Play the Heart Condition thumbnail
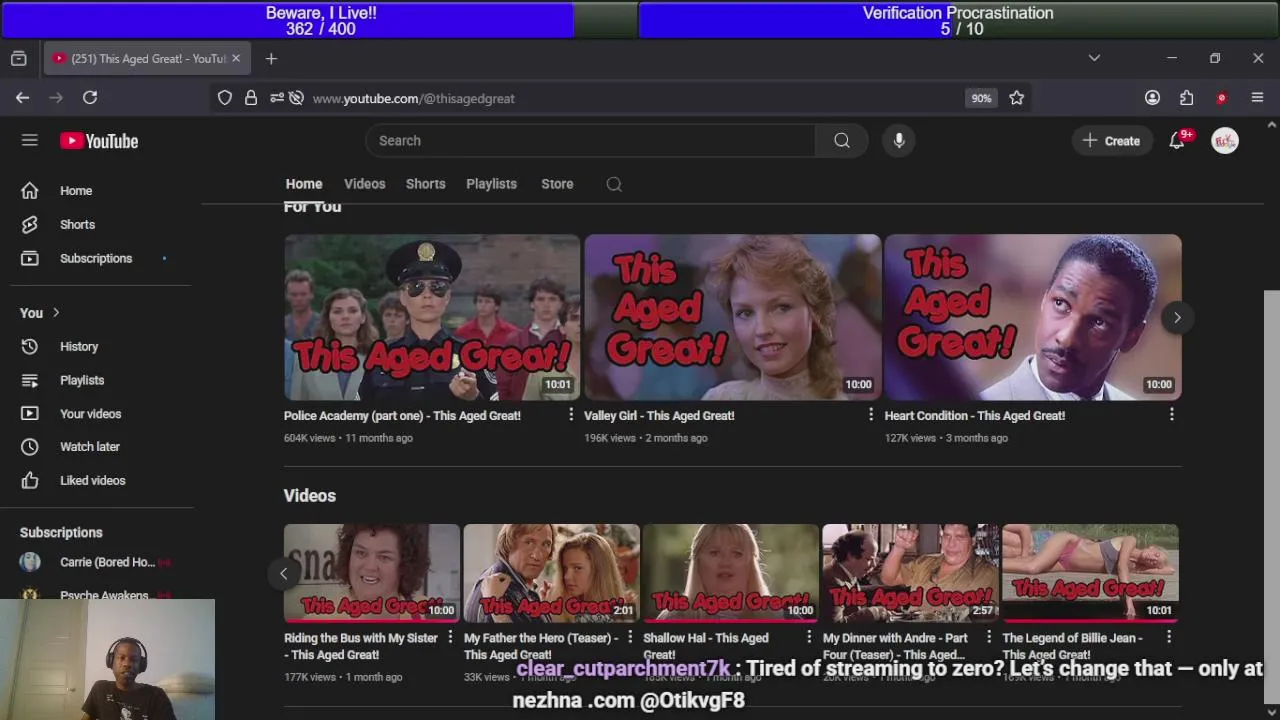 pos(1033,317)
